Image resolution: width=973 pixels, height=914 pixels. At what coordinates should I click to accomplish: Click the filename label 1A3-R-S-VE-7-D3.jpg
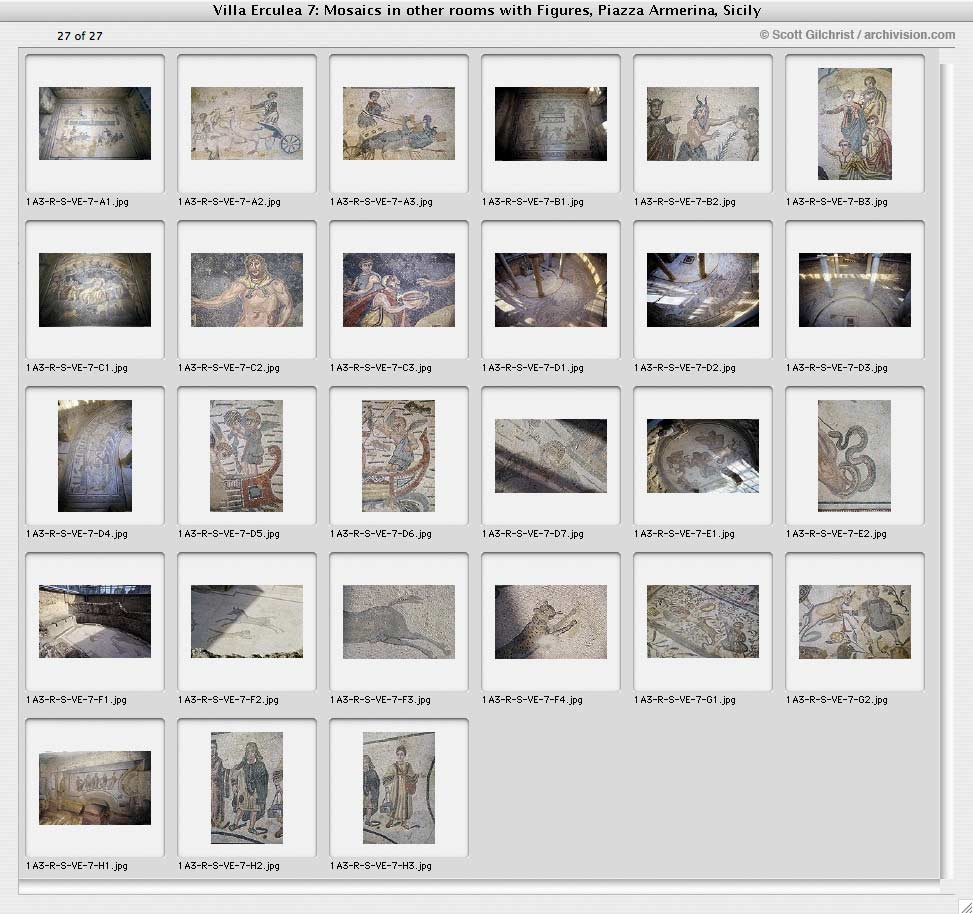click(x=836, y=368)
